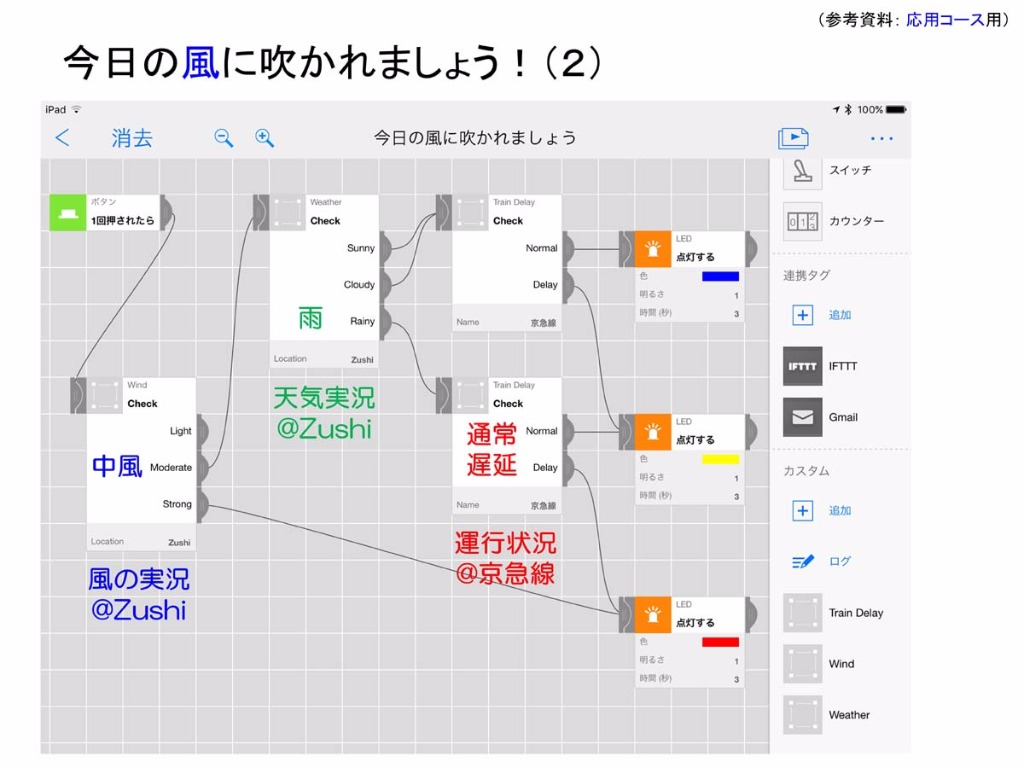Click the Wind node's Strong output connector
Screen dimensions: 1024x768
pyautogui.click(x=202, y=504)
